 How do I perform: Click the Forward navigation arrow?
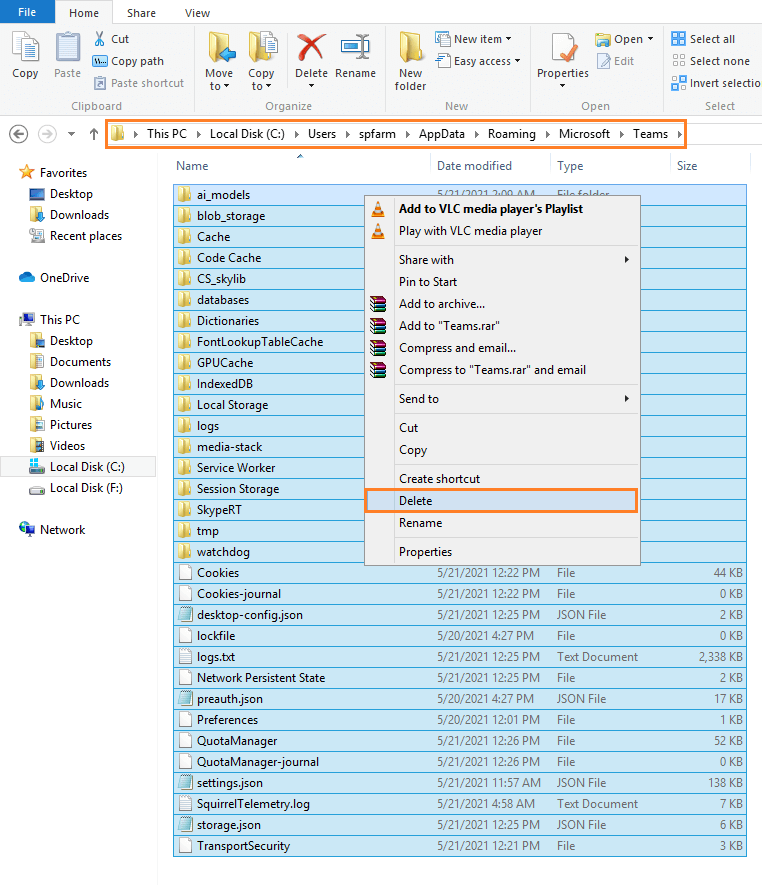[x=47, y=134]
